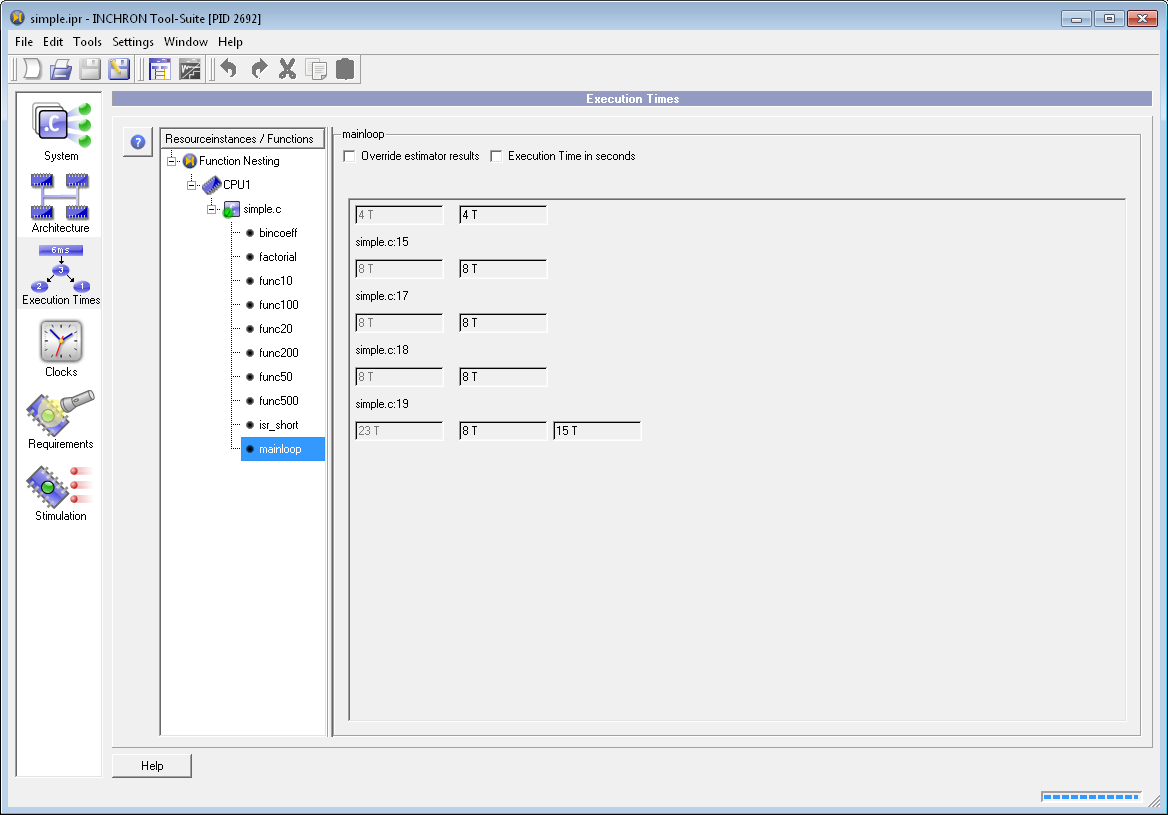The height and width of the screenshot is (815, 1168).
Task: Collapse the Function Nesting tree node
Action: [x=171, y=161]
